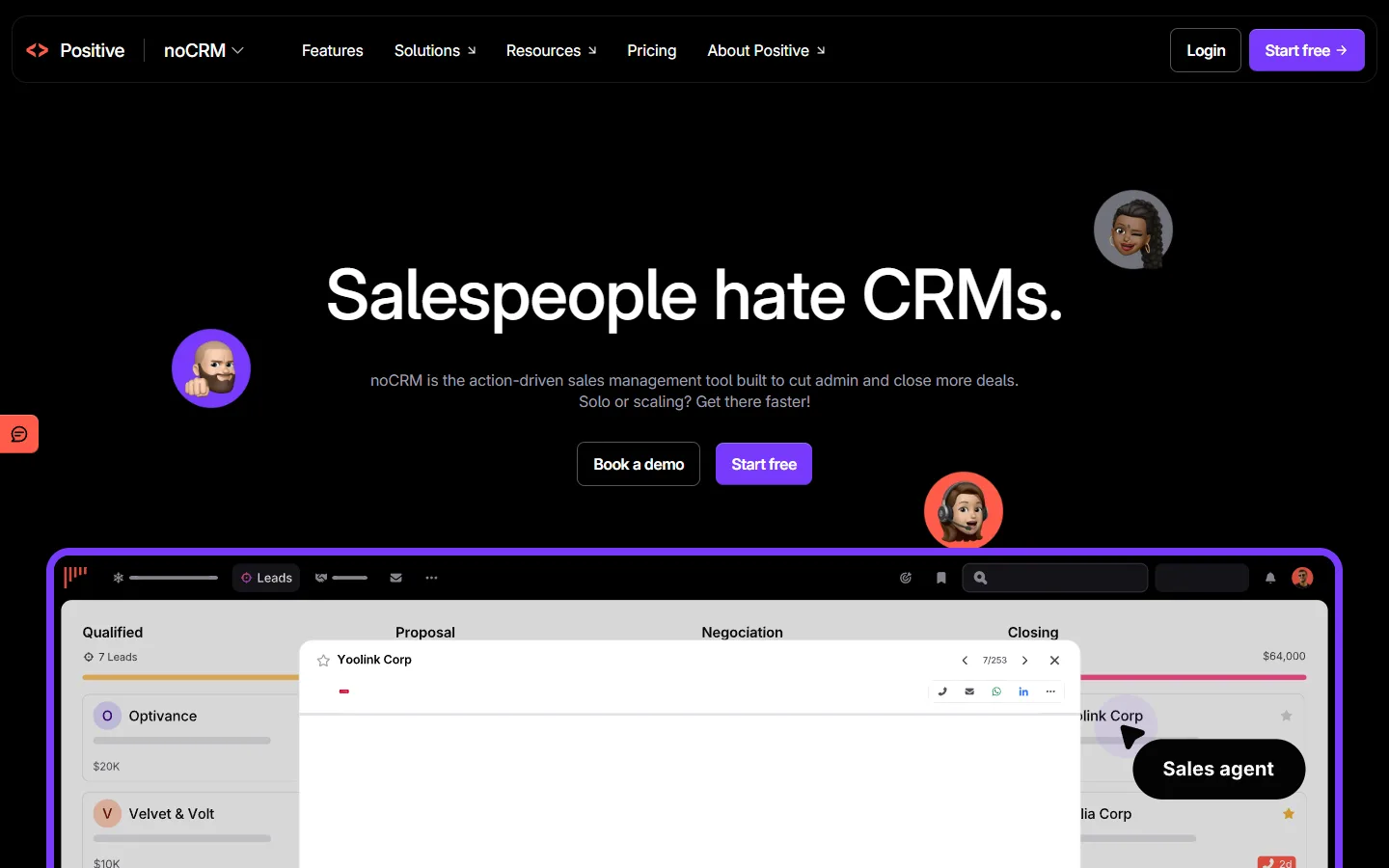Click the Qualified column header
This screenshot has height=868, width=1389.
click(x=113, y=633)
